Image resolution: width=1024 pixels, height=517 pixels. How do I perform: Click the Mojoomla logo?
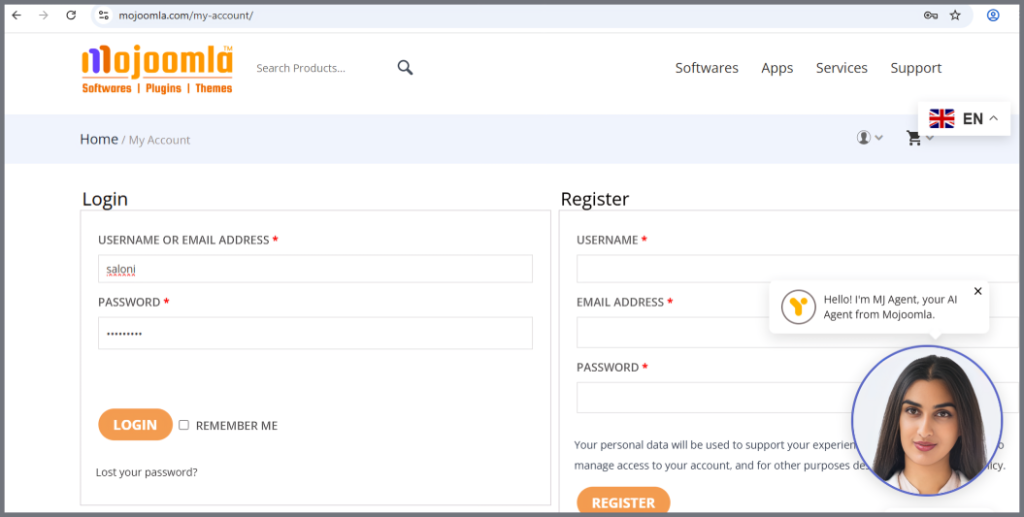click(157, 68)
